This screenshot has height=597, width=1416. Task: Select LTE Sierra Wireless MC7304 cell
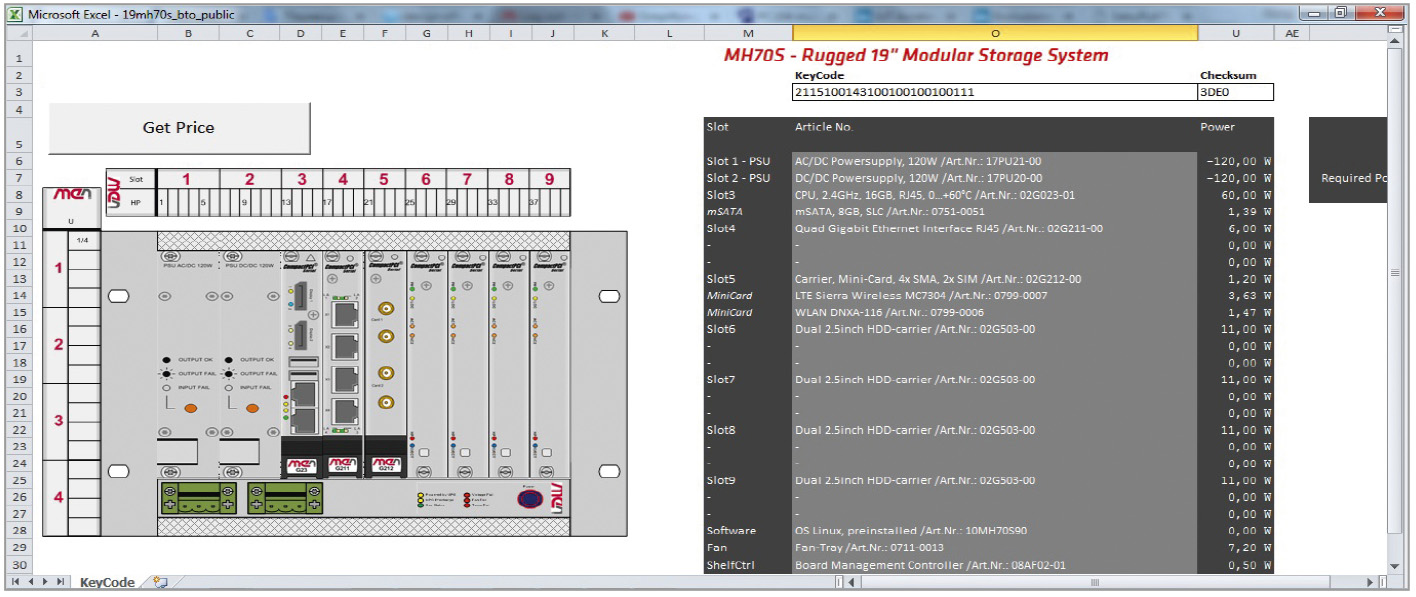click(x=995, y=296)
